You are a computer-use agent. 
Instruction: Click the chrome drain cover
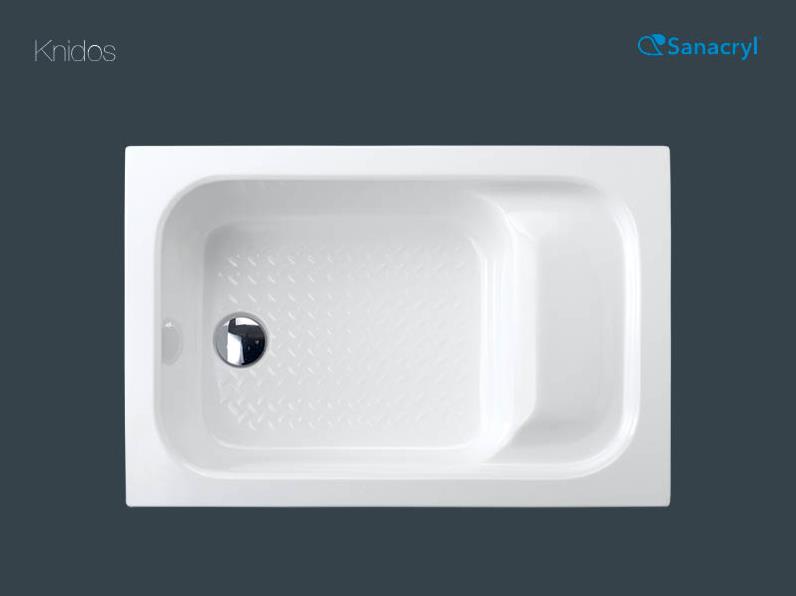(240, 340)
